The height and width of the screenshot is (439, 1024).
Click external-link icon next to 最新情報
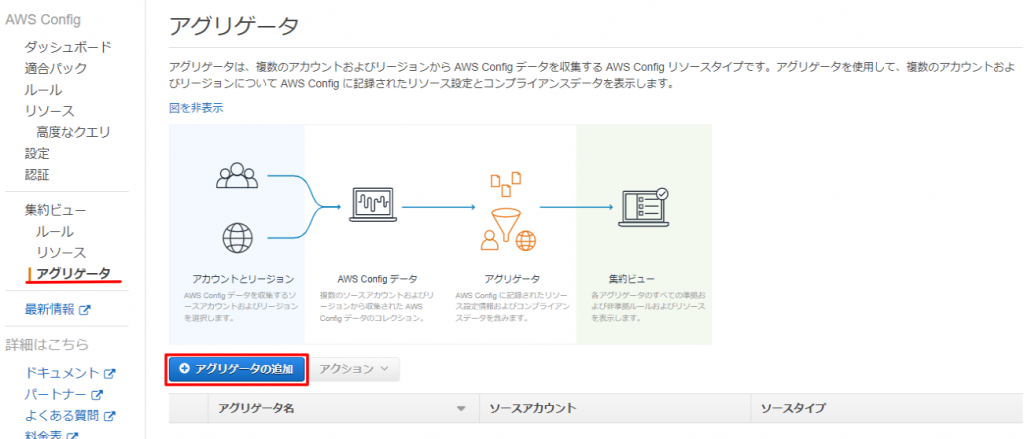pyautogui.click(x=84, y=310)
